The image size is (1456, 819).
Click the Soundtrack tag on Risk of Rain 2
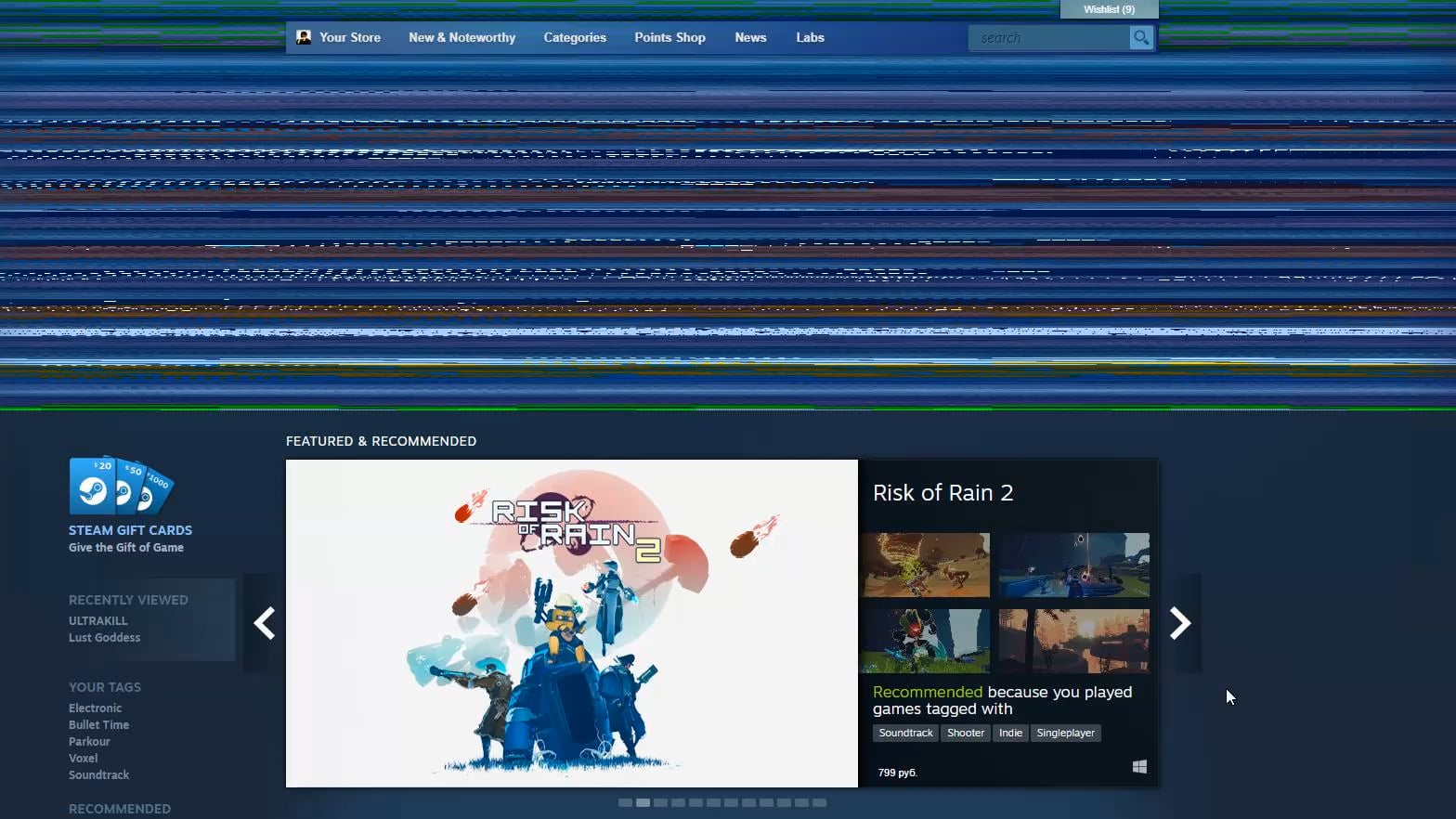(905, 734)
